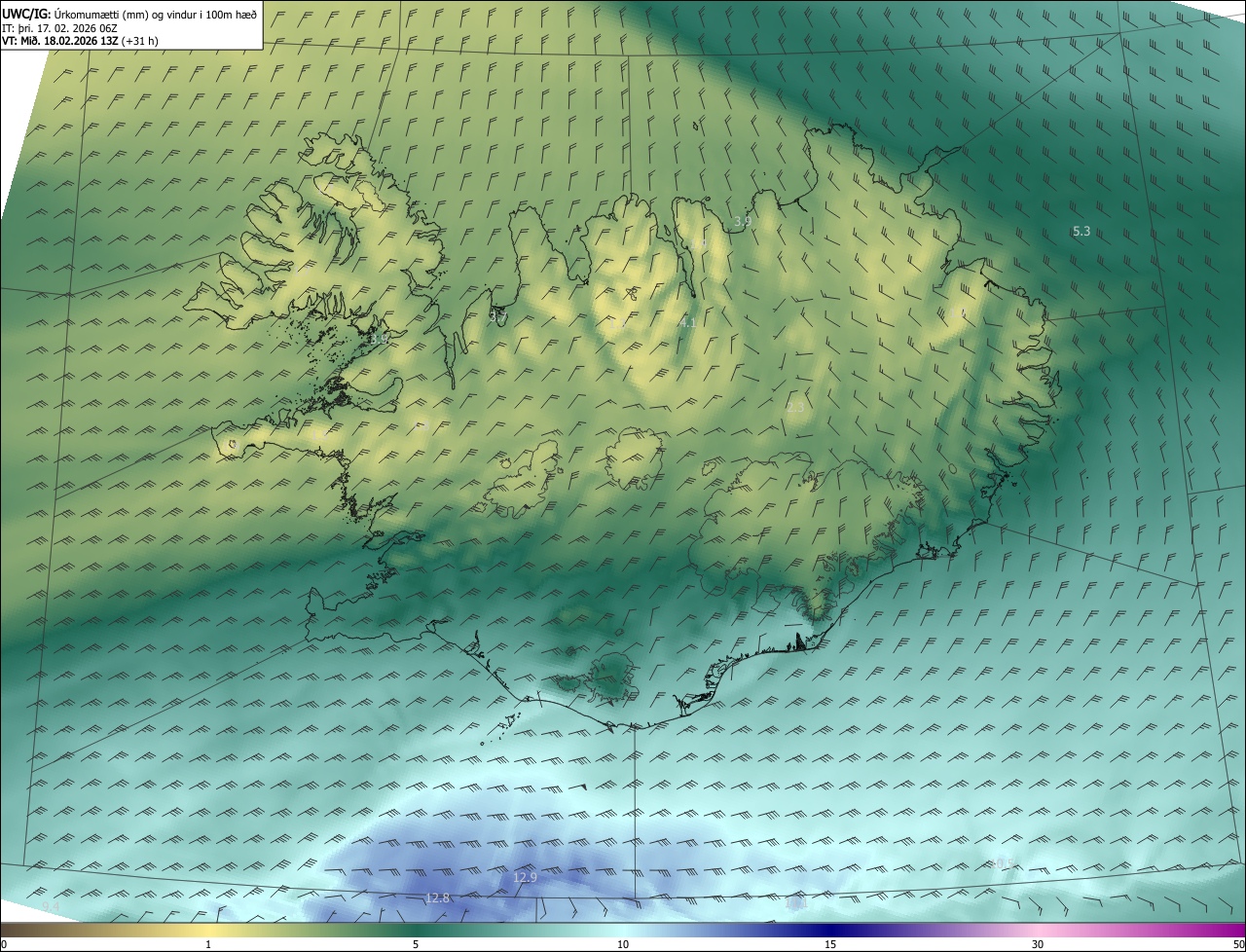Image resolution: width=1246 pixels, height=952 pixels.
Task: Click the 12.8 precipitation value on the map
Action: 438,897
